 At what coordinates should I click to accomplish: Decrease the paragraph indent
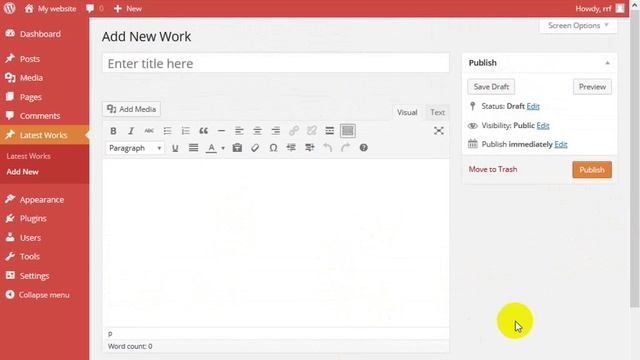tap(291, 148)
